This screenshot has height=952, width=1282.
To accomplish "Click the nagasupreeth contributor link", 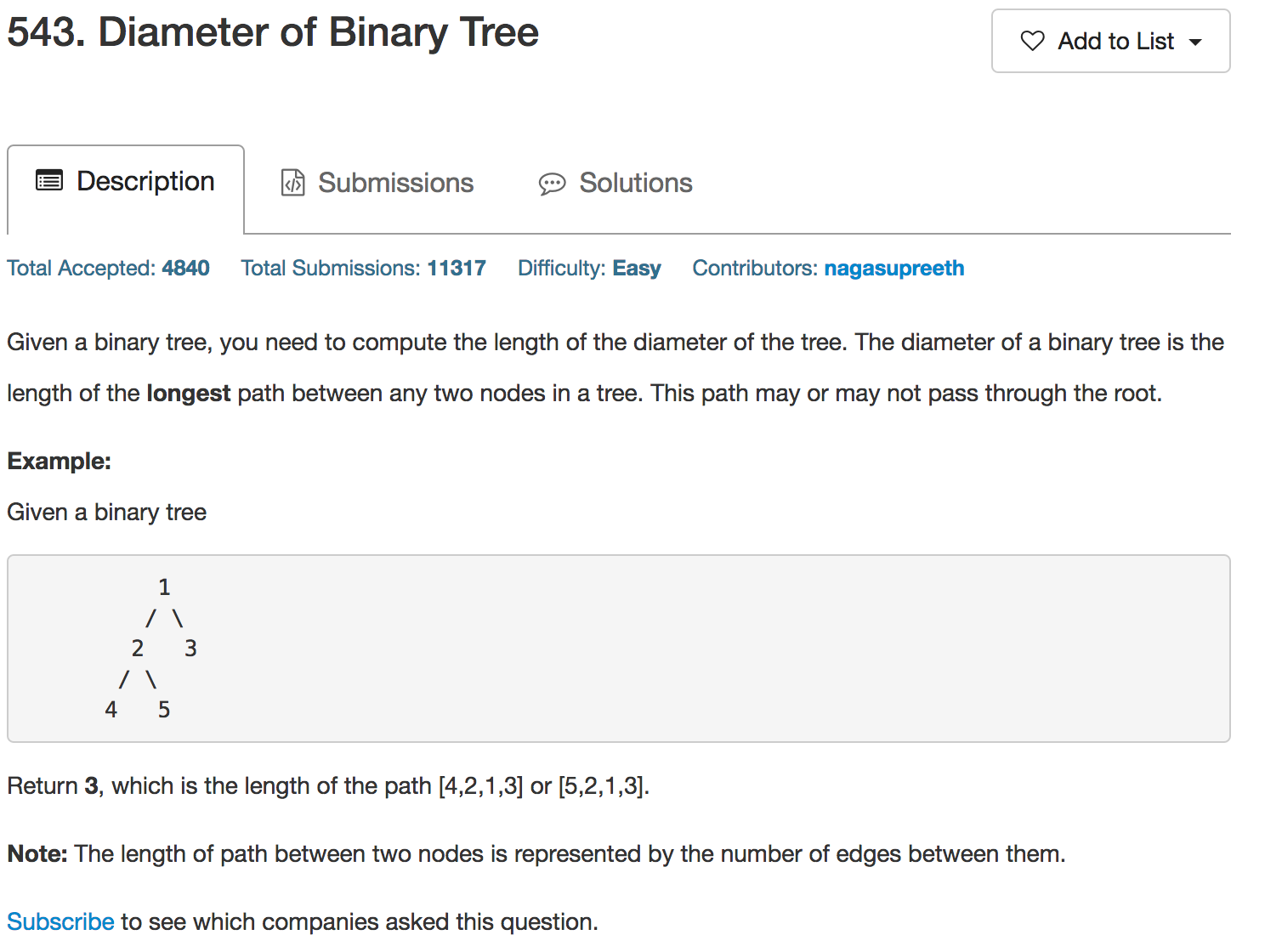I will pos(894,269).
